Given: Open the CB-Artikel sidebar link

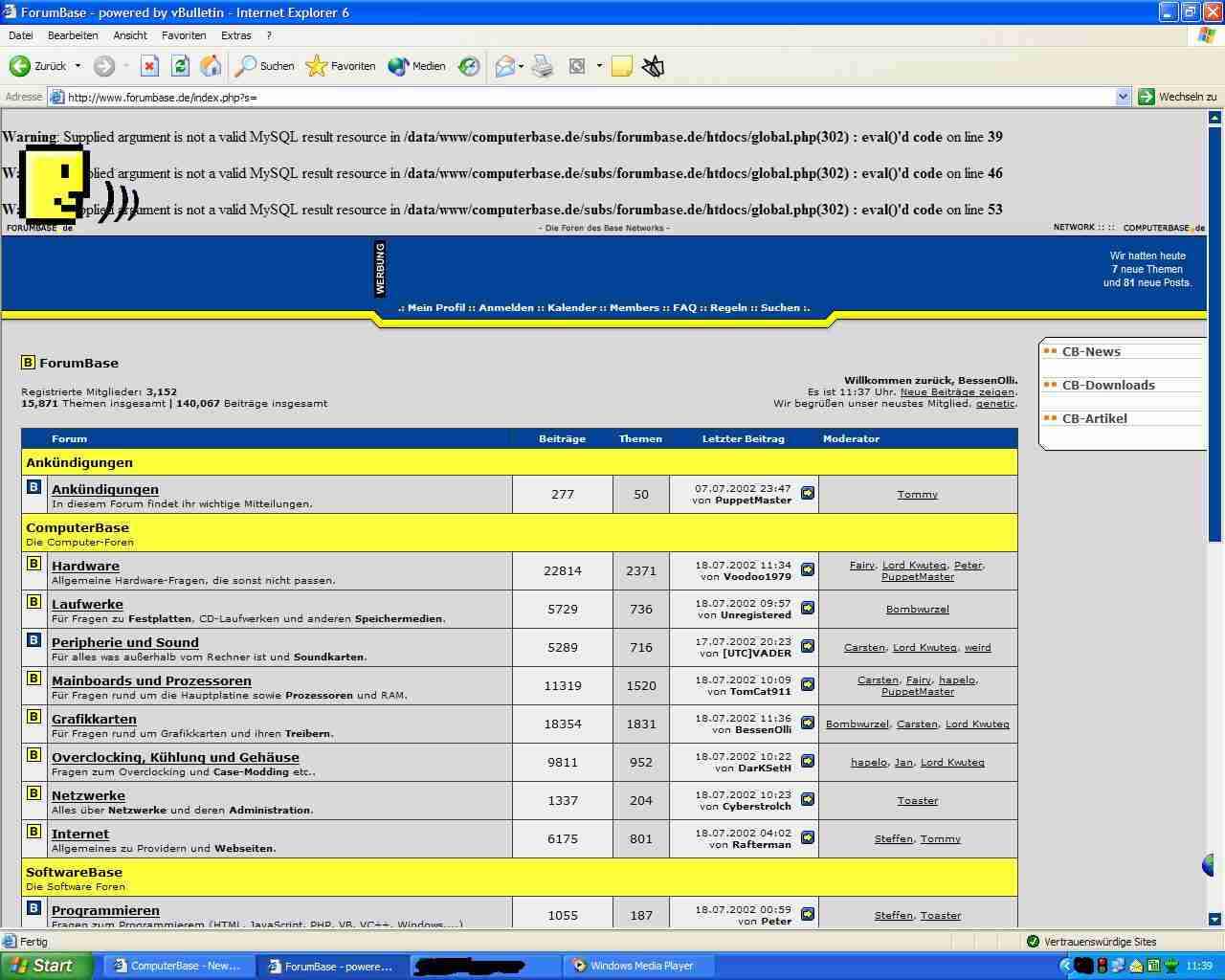Looking at the screenshot, I should click(x=1095, y=418).
